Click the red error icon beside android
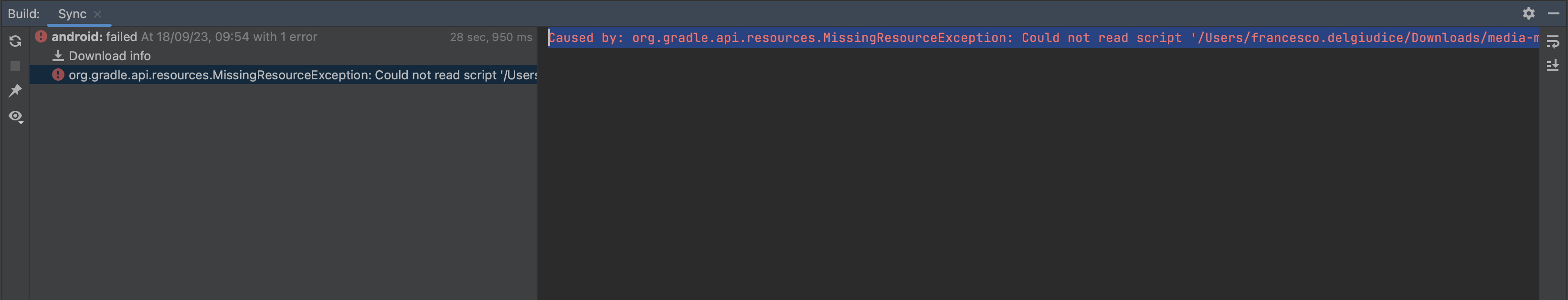Image resolution: width=1568 pixels, height=300 pixels. (x=41, y=36)
